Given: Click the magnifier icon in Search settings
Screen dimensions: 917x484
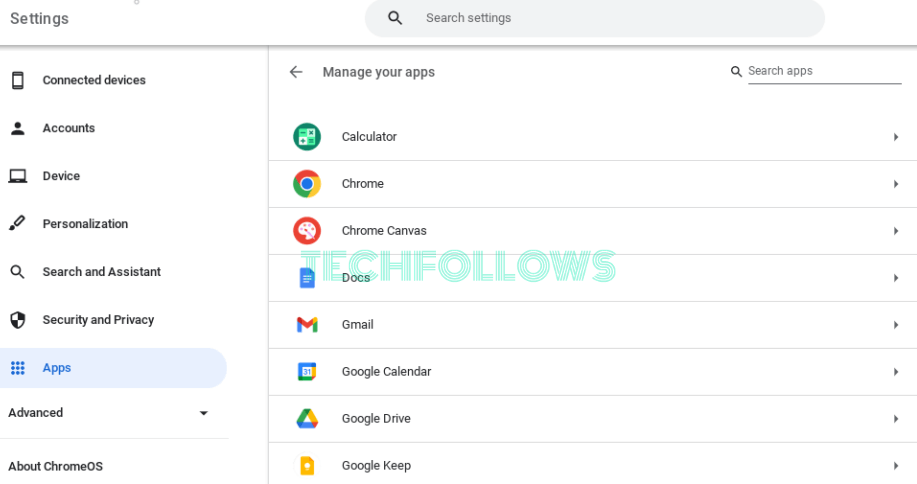Looking at the screenshot, I should (x=395, y=18).
